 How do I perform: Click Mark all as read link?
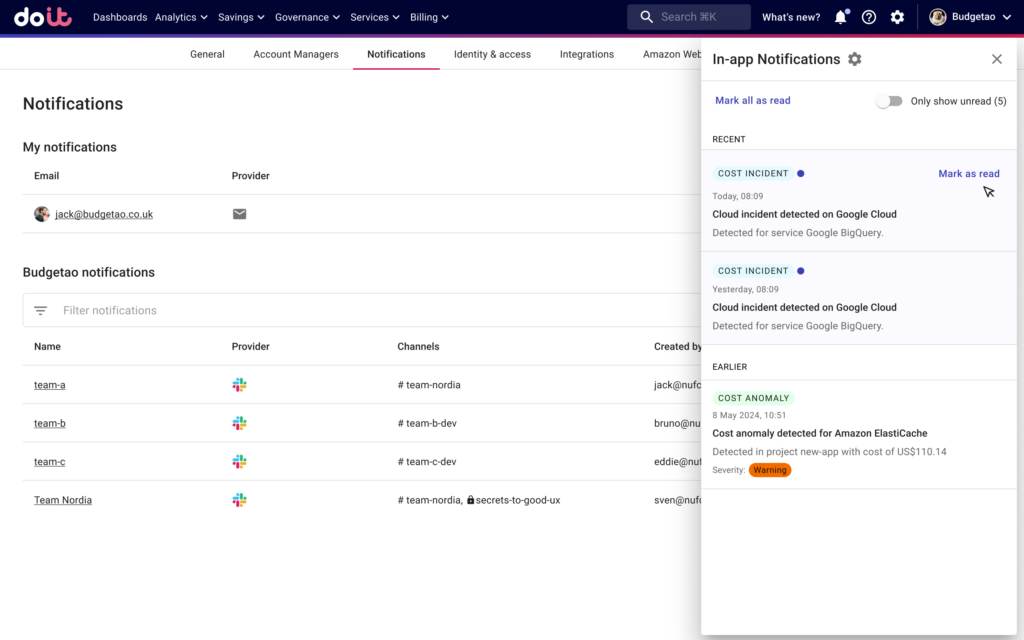(x=753, y=101)
